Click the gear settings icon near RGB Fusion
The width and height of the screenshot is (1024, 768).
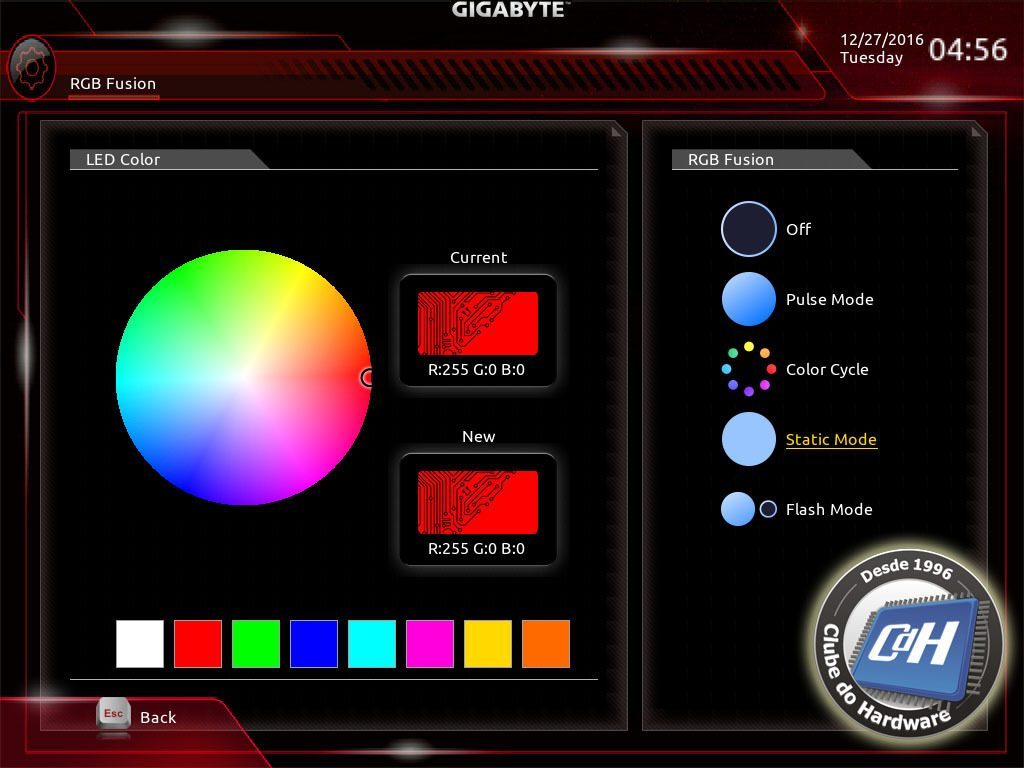[31, 67]
